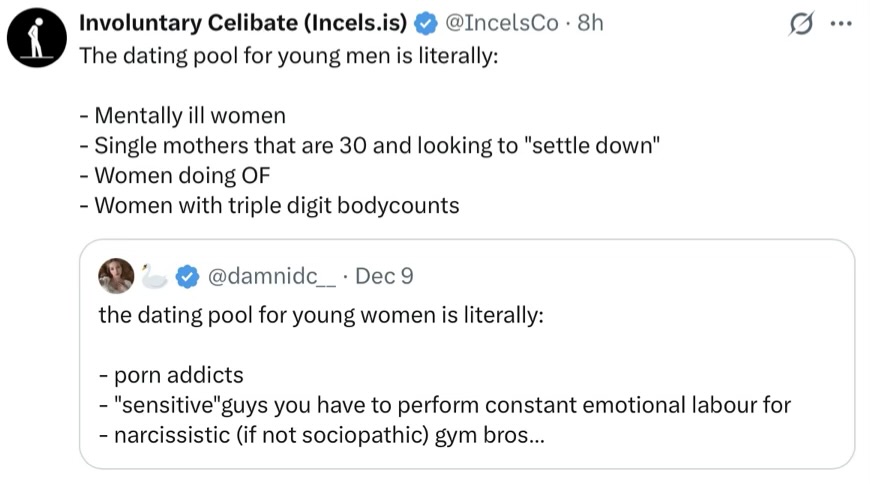Click the slashed-circle Grok icon
The height and width of the screenshot is (484, 870).
click(800, 24)
